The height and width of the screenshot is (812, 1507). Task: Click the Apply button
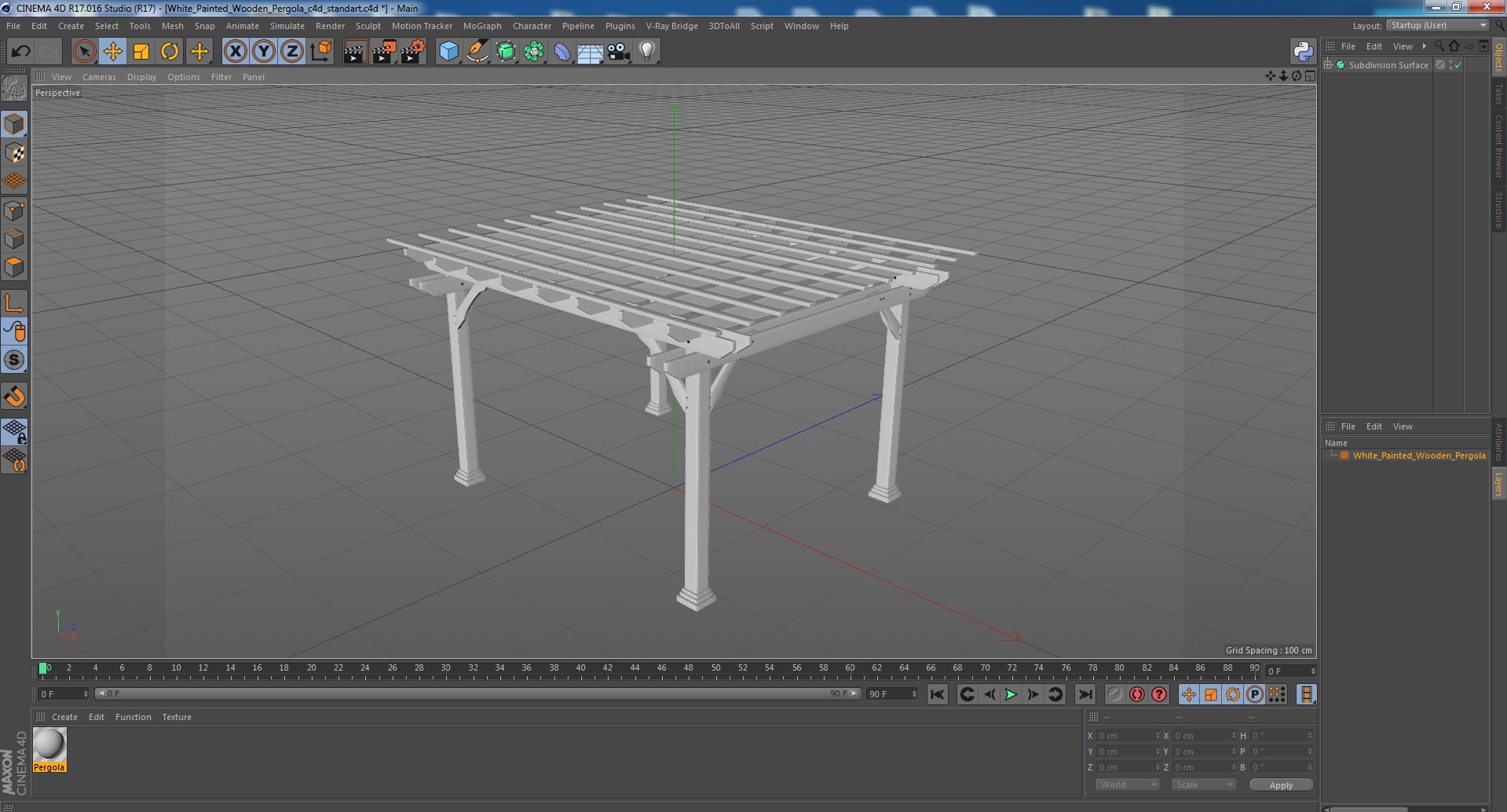(1281, 785)
